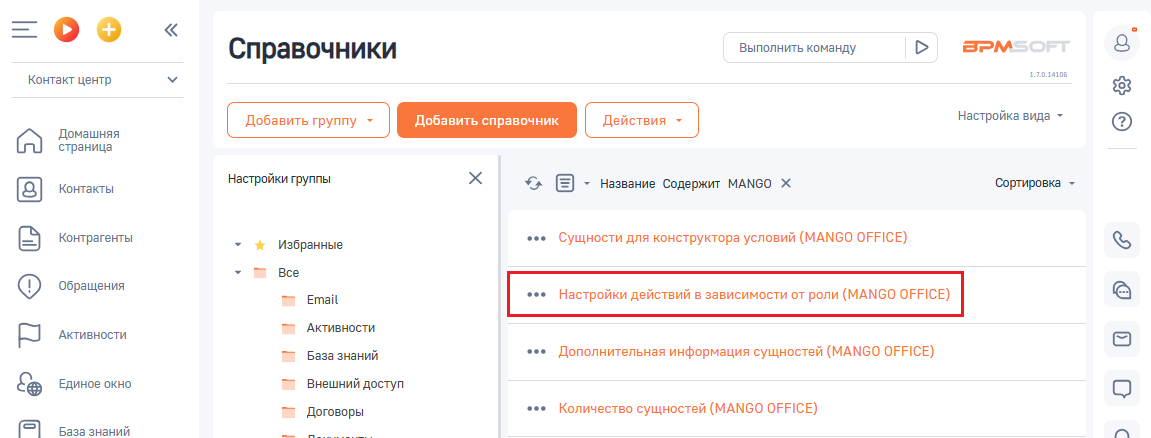Click the Активности flag icon
The image size is (1151, 438).
pyautogui.click(x=29, y=335)
